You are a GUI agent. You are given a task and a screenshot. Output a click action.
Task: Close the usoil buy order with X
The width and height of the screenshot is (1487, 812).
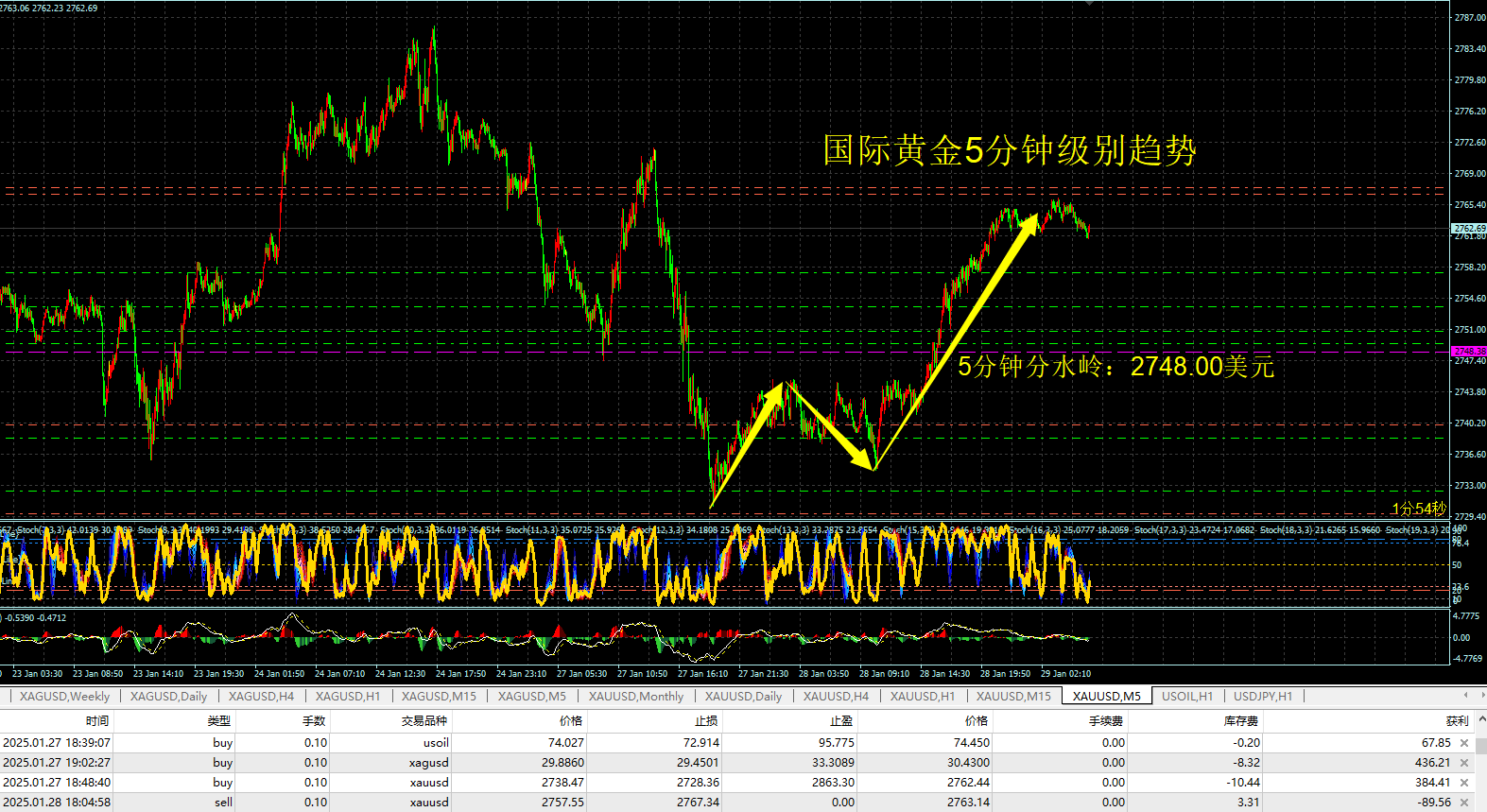click(1464, 743)
